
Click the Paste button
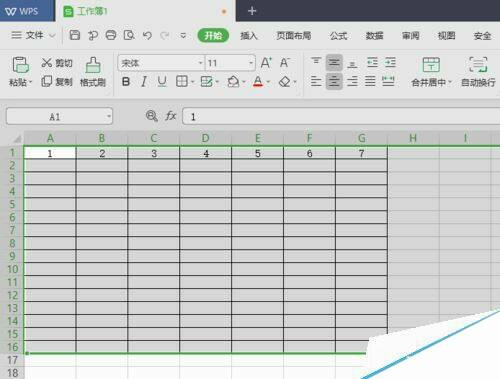pos(20,71)
